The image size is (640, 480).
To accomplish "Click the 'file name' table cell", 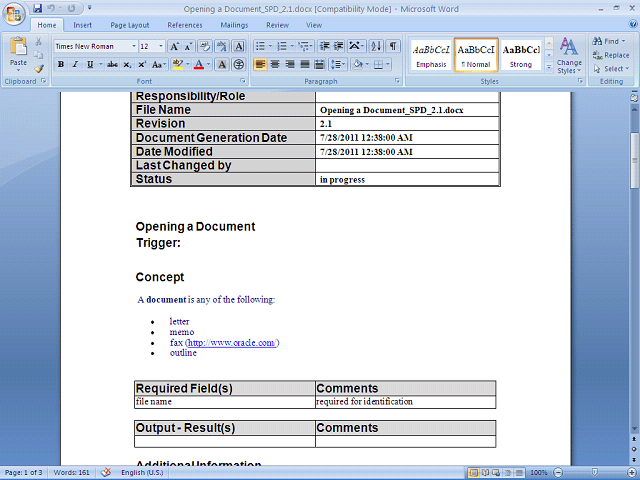I will [224, 402].
